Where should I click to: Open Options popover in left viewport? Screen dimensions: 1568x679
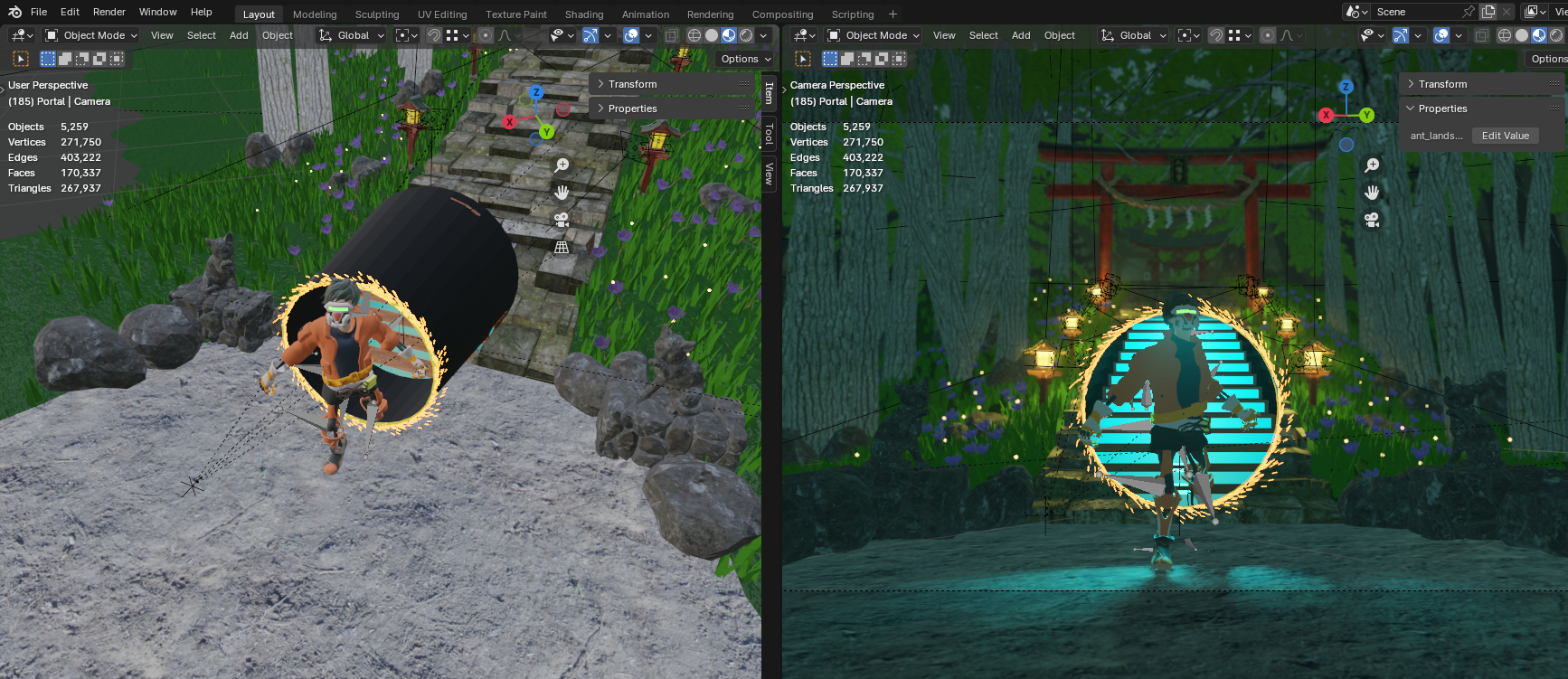(x=746, y=59)
